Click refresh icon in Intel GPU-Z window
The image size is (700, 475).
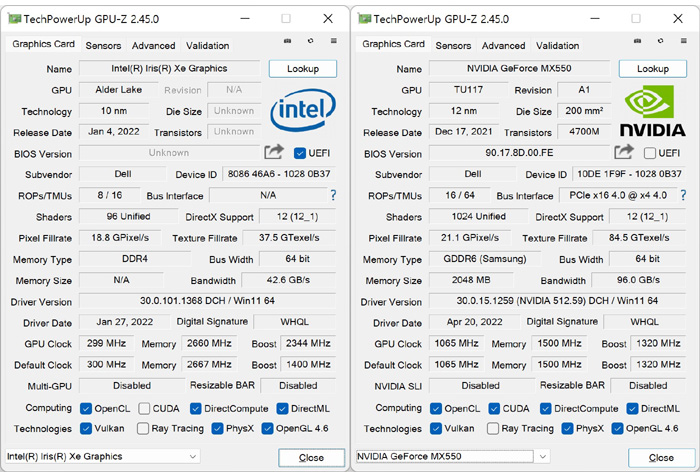point(310,41)
